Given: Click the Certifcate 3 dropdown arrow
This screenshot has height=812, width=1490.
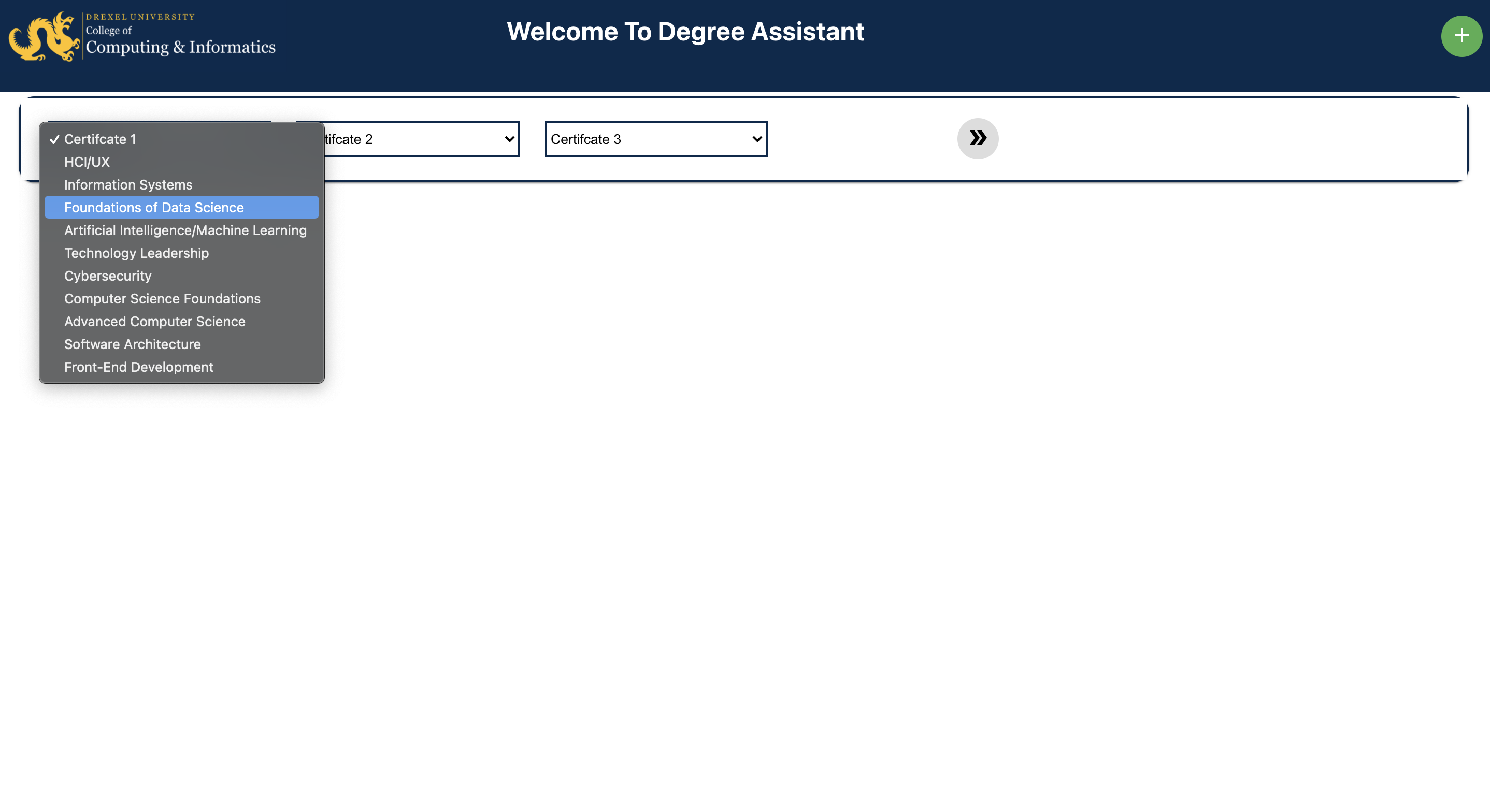Looking at the screenshot, I should coord(756,139).
